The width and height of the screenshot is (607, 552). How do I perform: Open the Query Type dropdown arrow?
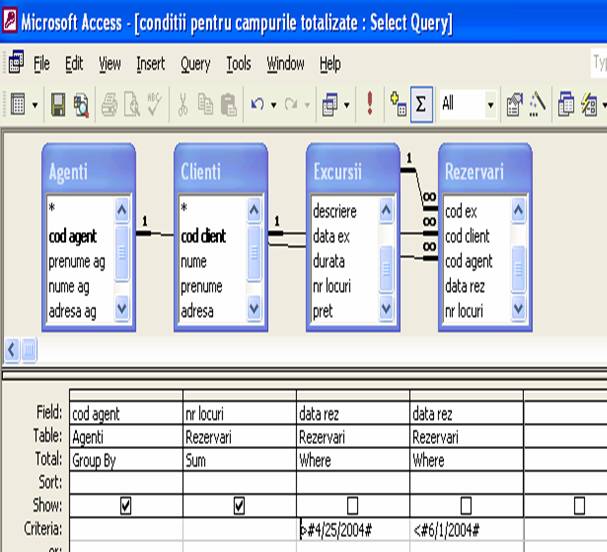click(347, 103)
